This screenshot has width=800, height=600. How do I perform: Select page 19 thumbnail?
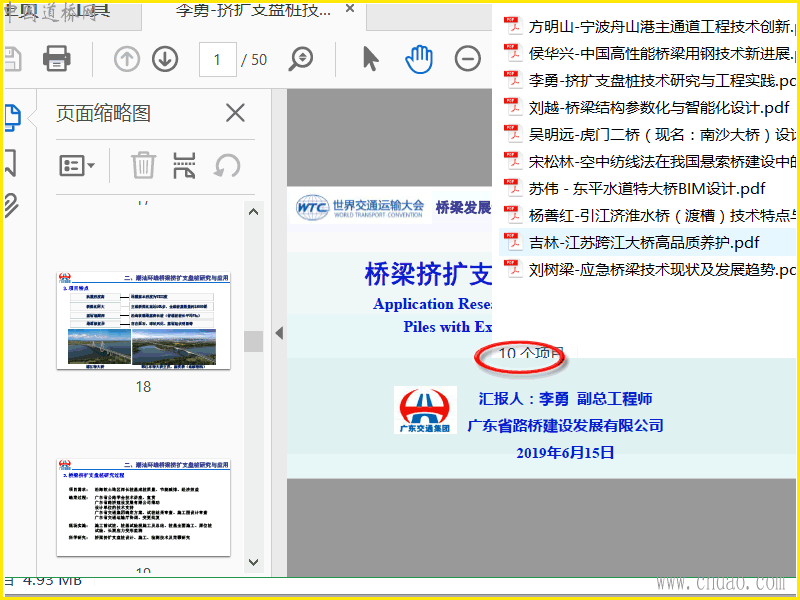click(x=143, y=507)
